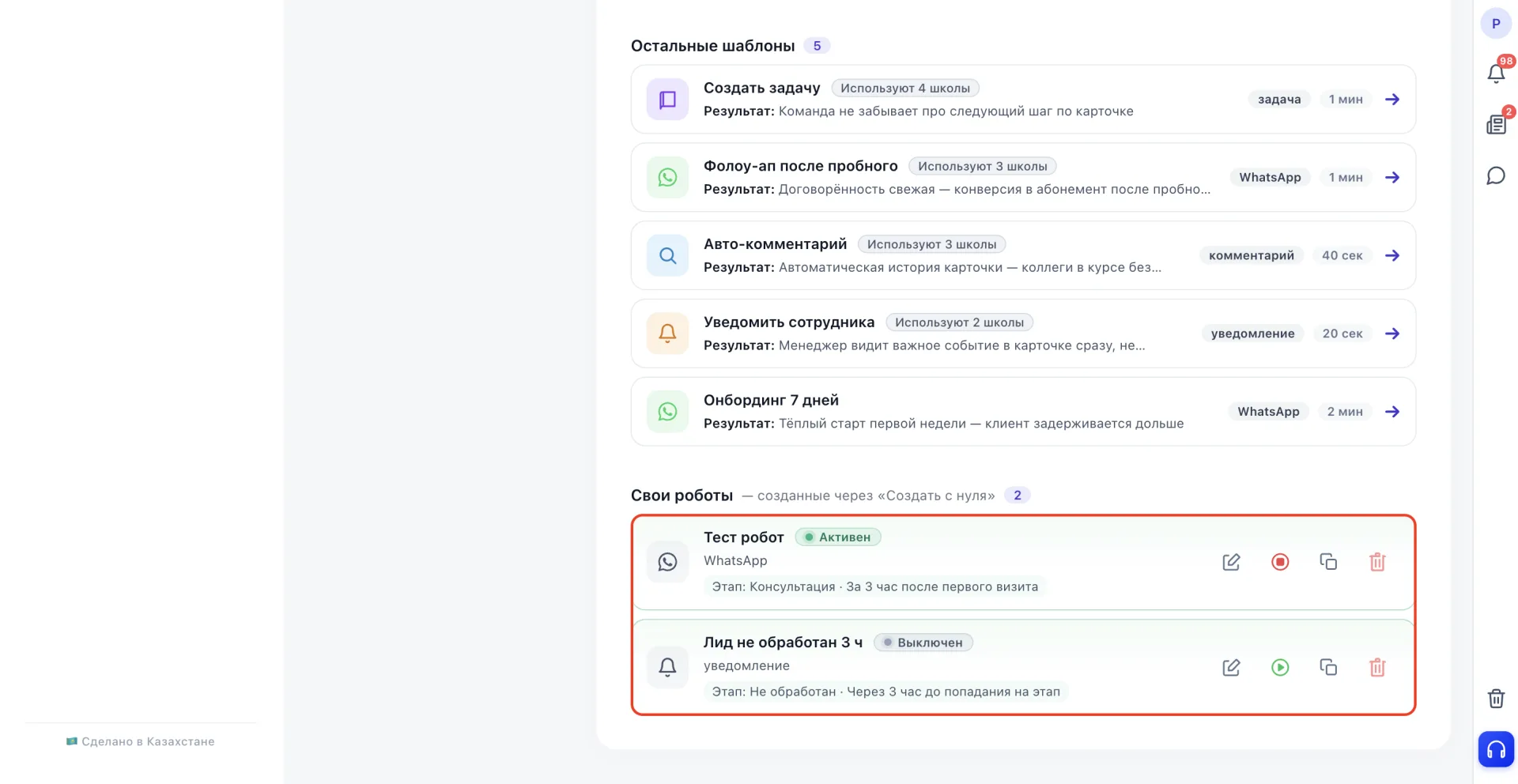Click 'Используют 3 школы' badge on Авто-комментарий row
This screenshot has width=1518, height=784.
click(932, 245)
